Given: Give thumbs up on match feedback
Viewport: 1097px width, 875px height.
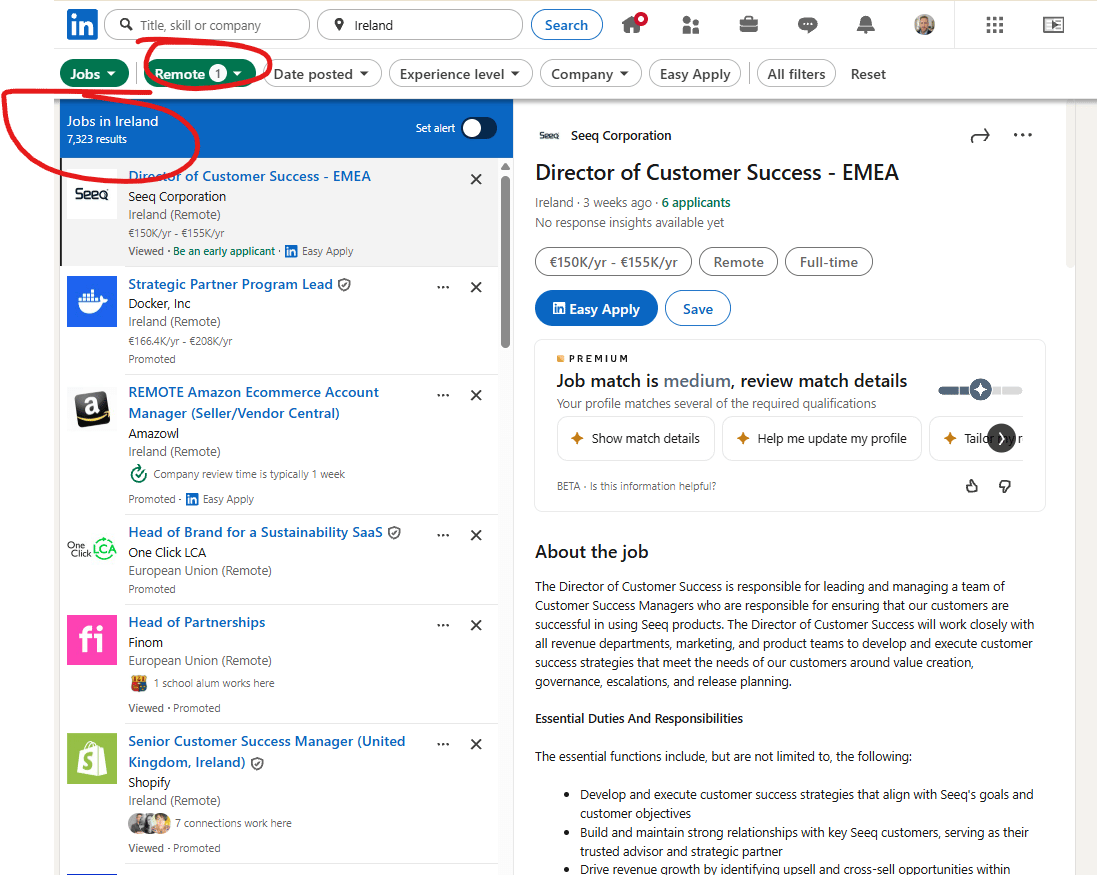Looking at the screenshot, I should click(x=972, y=486).
